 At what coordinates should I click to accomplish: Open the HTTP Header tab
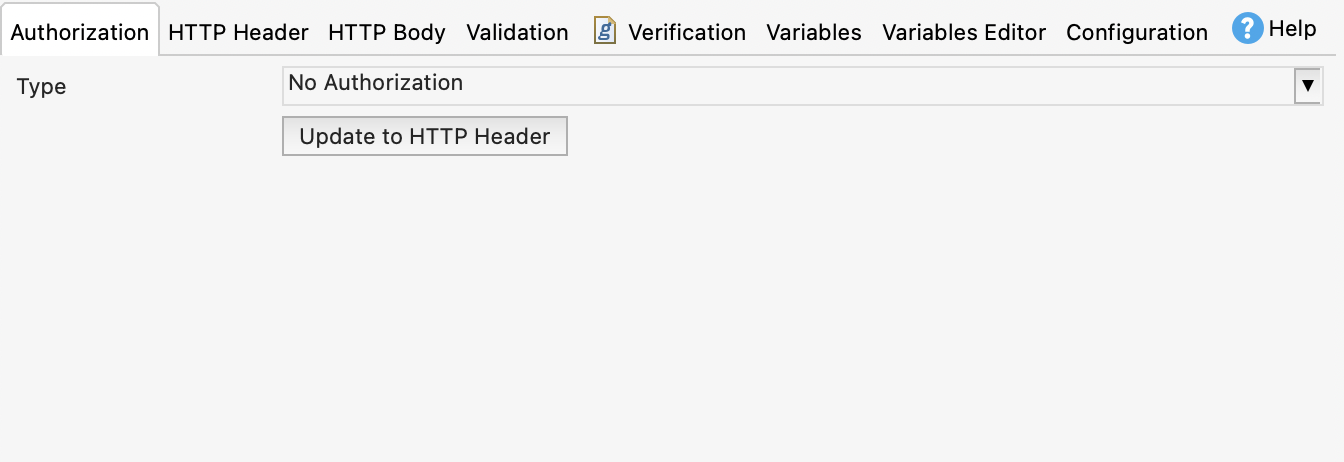coord(238,32)
